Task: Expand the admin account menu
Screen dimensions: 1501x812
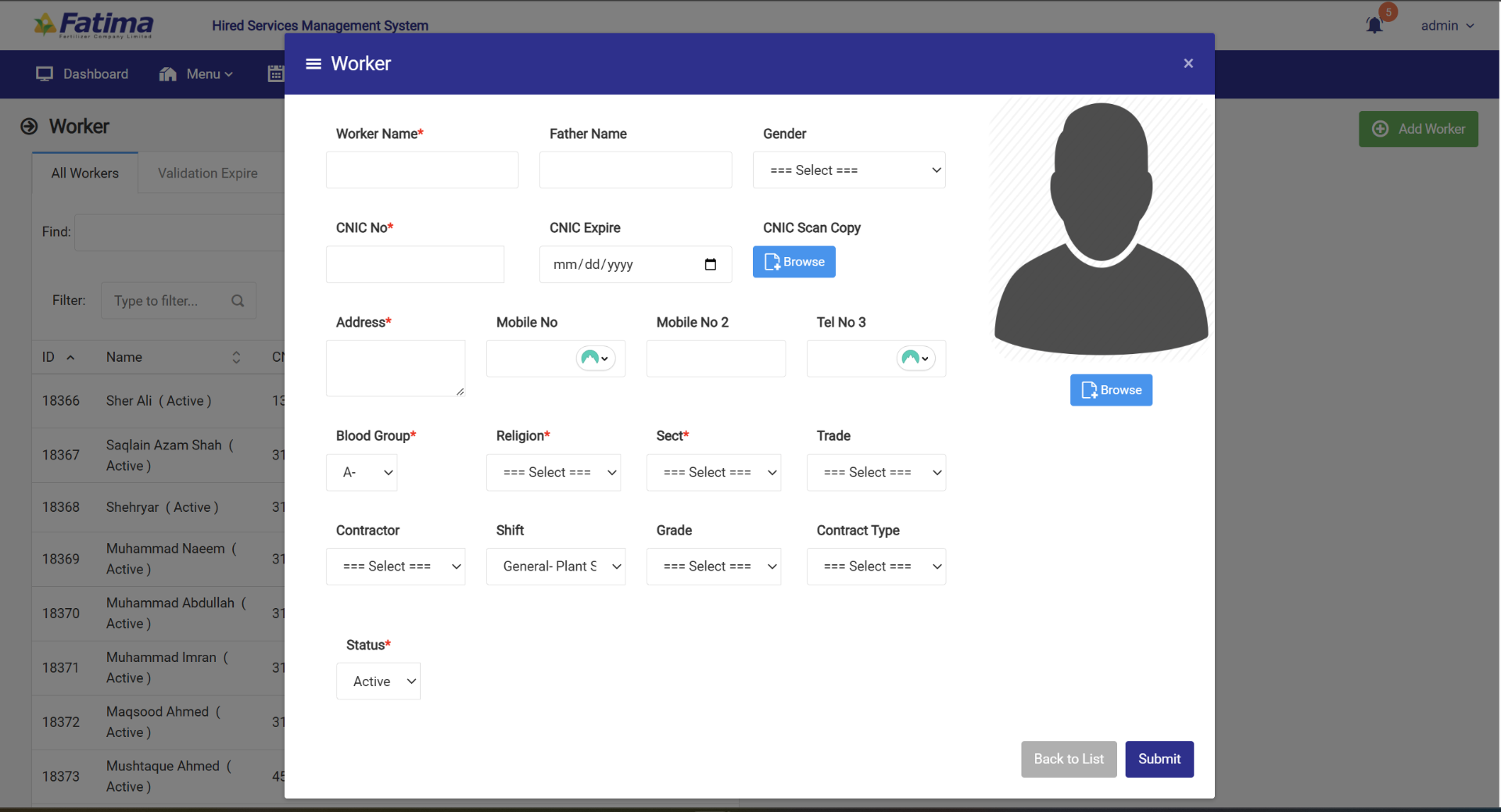Action: click(x=1445, y=25)
